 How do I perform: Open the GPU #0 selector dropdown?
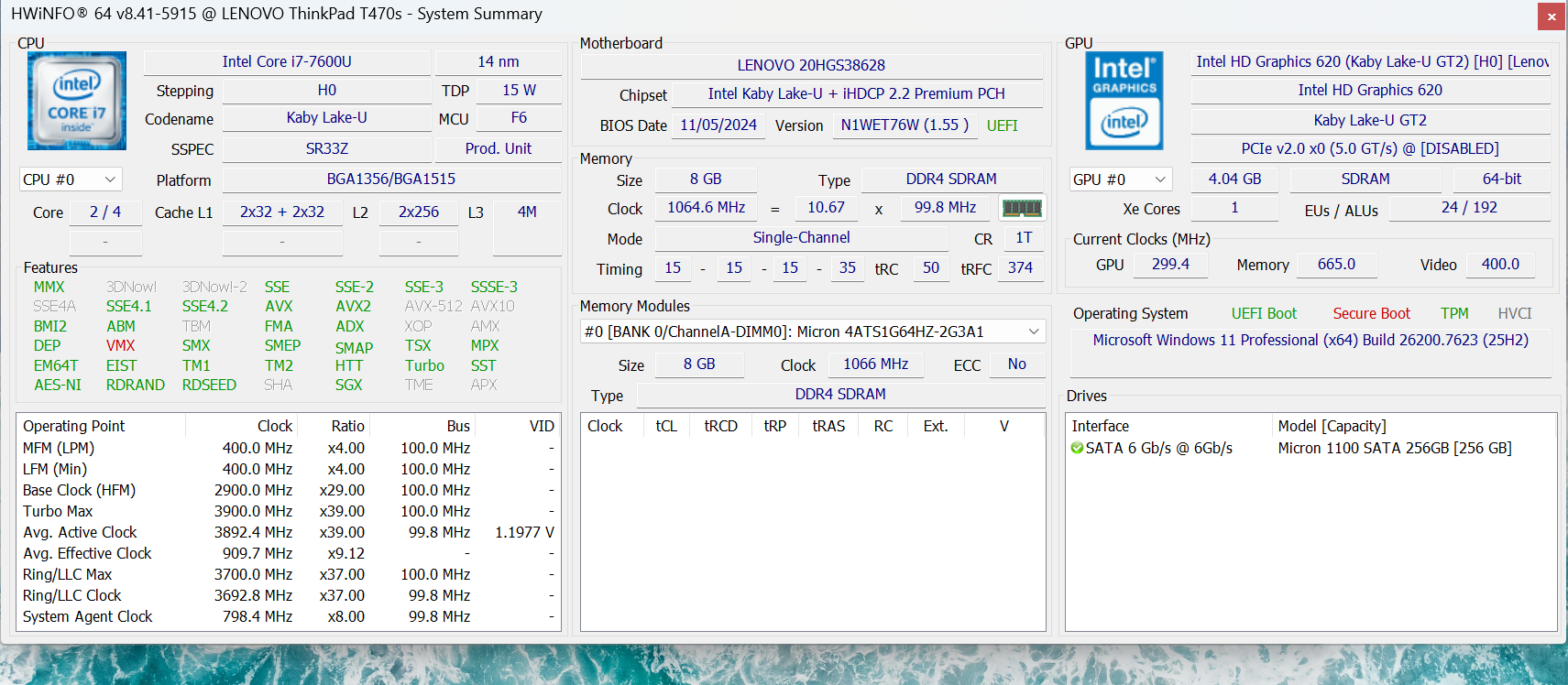[x=1121, y=179]
